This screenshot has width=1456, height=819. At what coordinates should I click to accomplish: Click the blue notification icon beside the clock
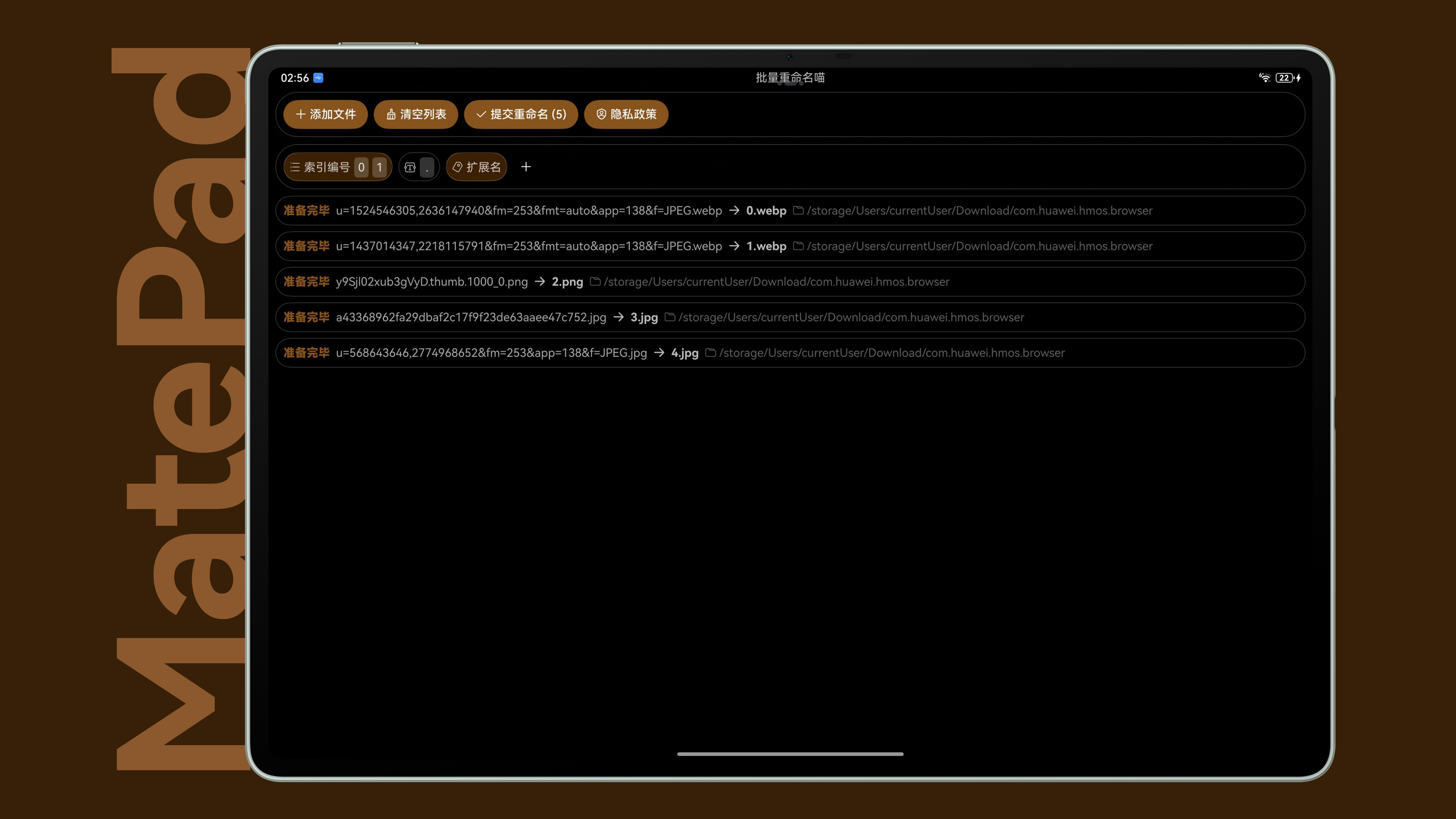tap(318, 78)
